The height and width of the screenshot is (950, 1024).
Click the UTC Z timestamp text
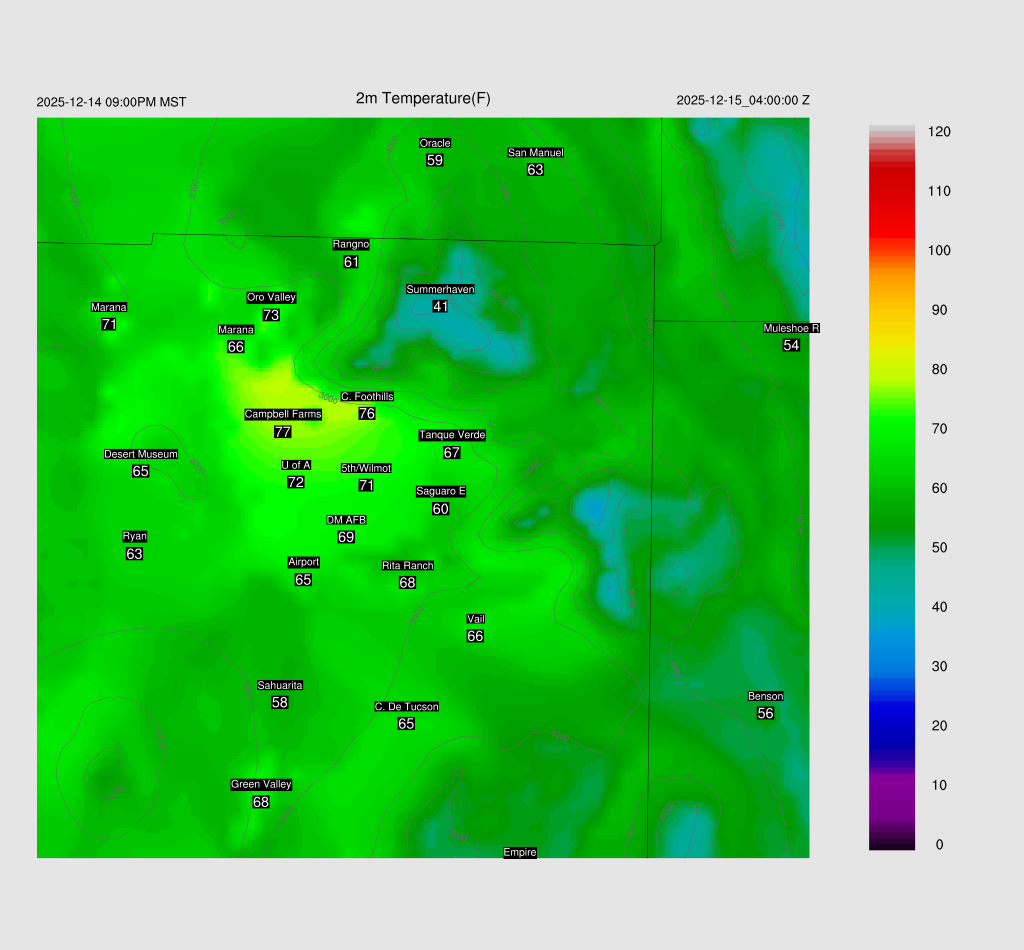[743, 100]
